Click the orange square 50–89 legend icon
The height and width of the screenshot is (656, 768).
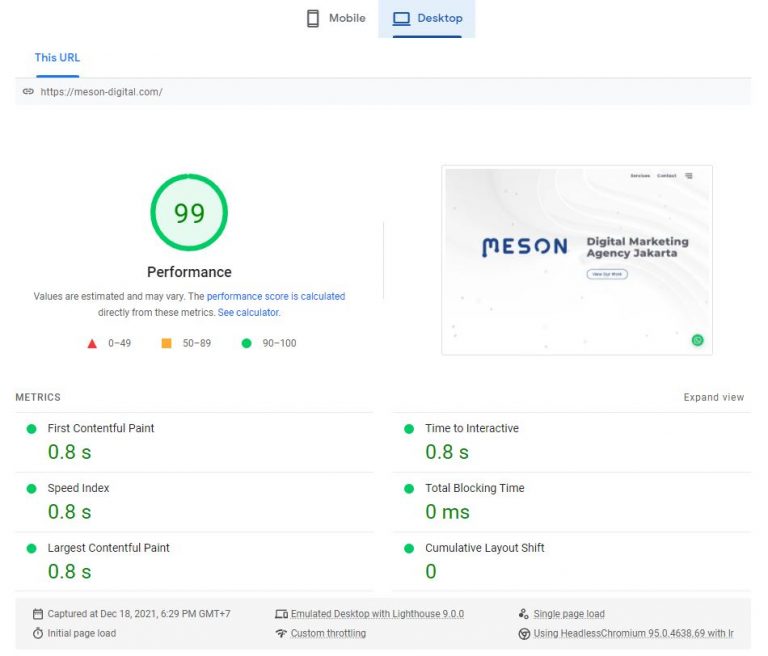pyautogui.click(x=167, y=343)
